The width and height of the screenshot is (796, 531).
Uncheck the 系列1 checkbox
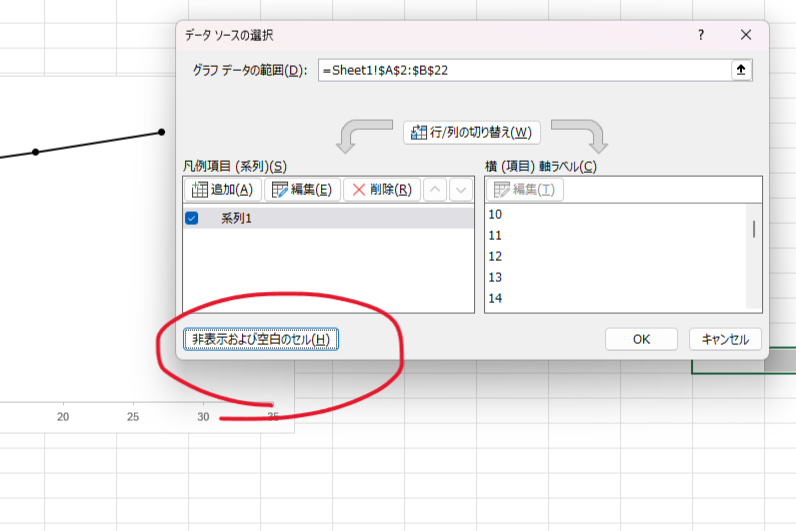(192, 218)
